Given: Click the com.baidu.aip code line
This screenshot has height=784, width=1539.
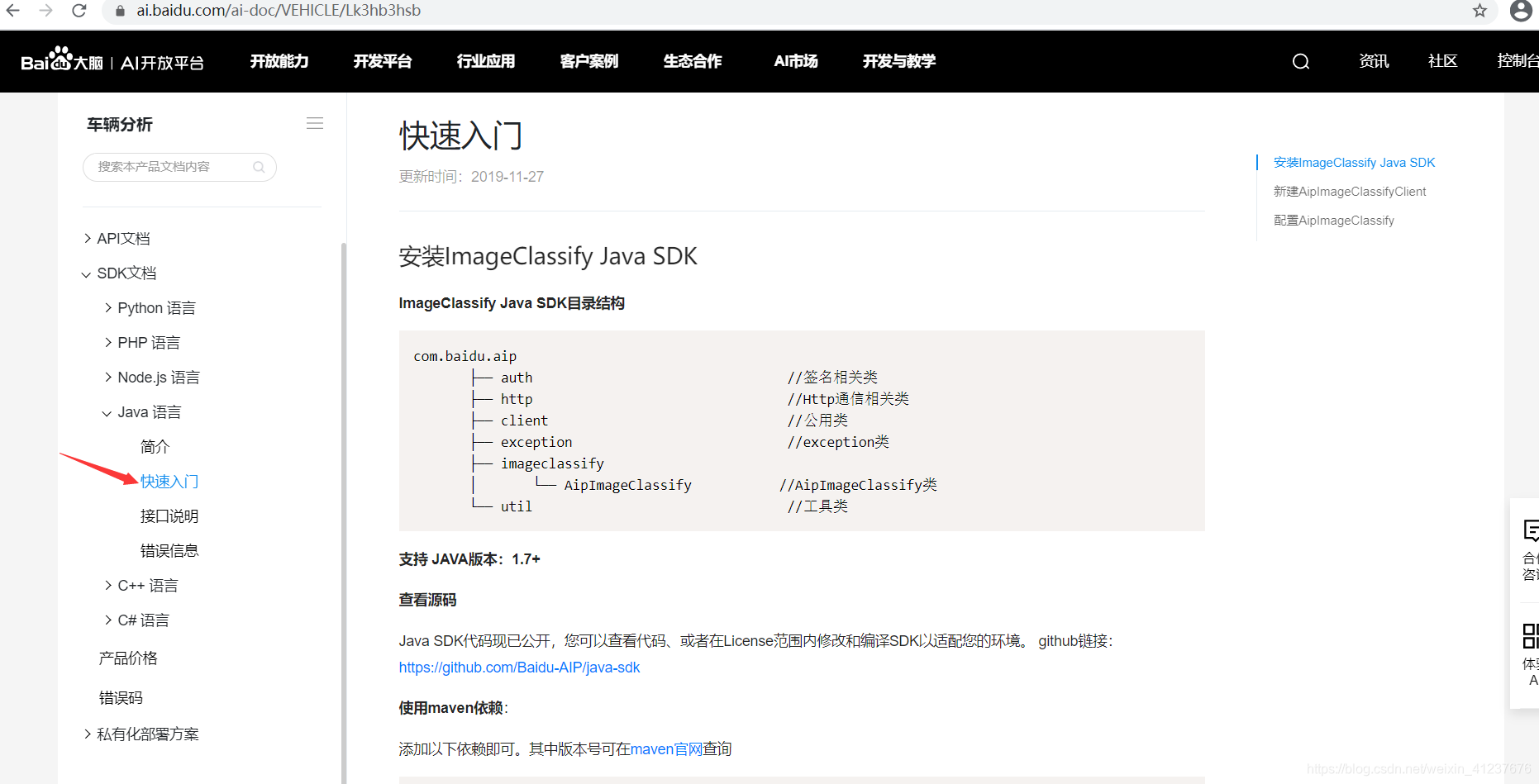Looking at the screenshot, I should click(x=465, y=356).
